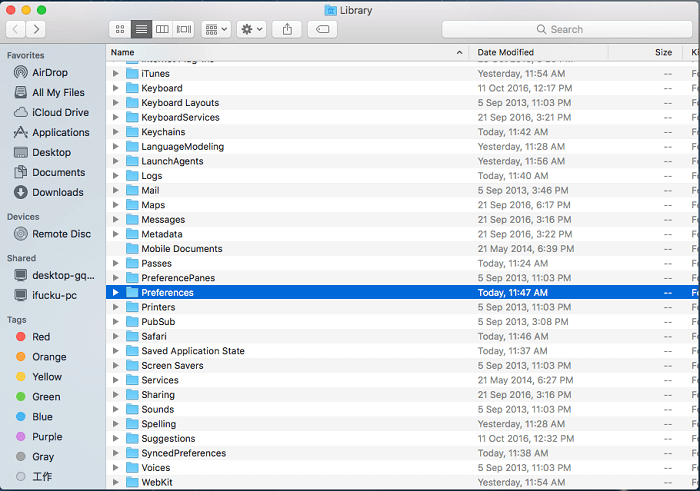
Task: Expand the Keychains folder triangle
Action: click(116, 132)
